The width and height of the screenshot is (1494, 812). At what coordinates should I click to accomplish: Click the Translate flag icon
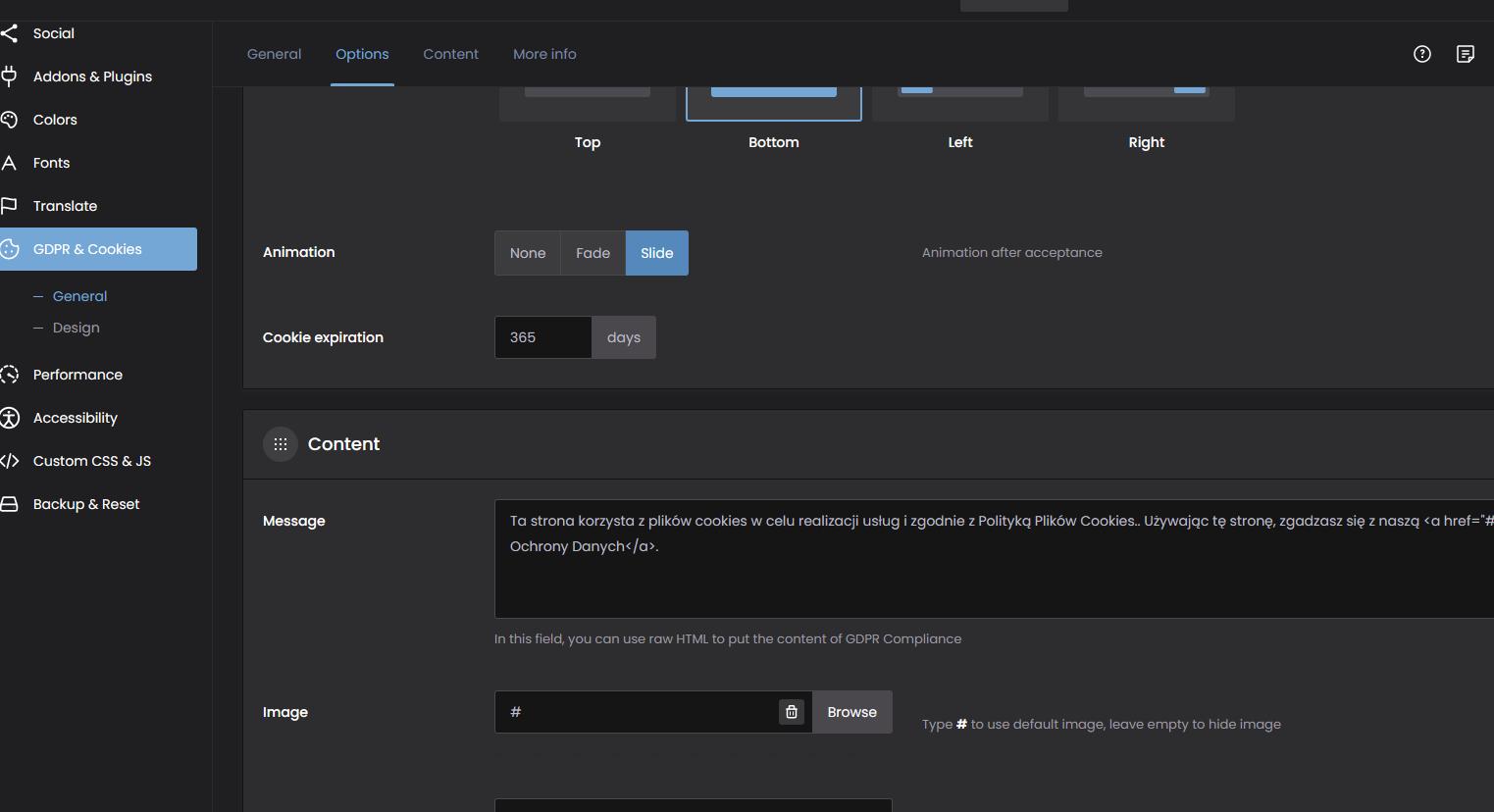click(x=9, y=206)
